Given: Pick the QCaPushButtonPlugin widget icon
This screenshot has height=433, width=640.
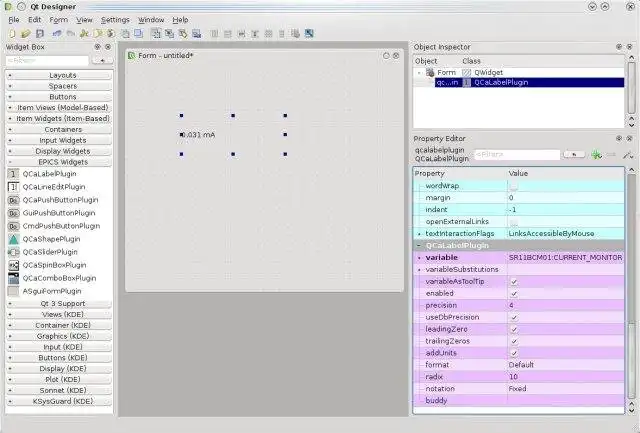Looking at the screenshot, I should 13,200.
